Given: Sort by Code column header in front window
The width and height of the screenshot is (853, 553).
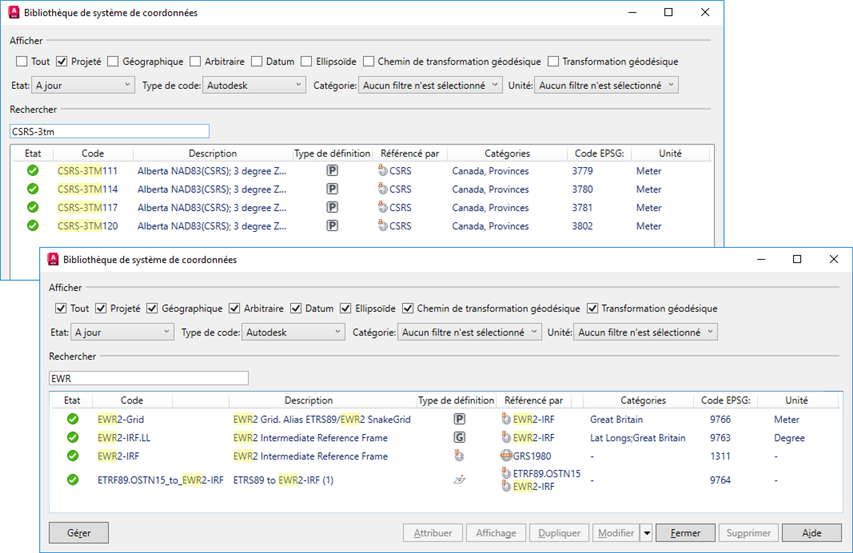Looking at the screenshot, I should coord(132,400).
